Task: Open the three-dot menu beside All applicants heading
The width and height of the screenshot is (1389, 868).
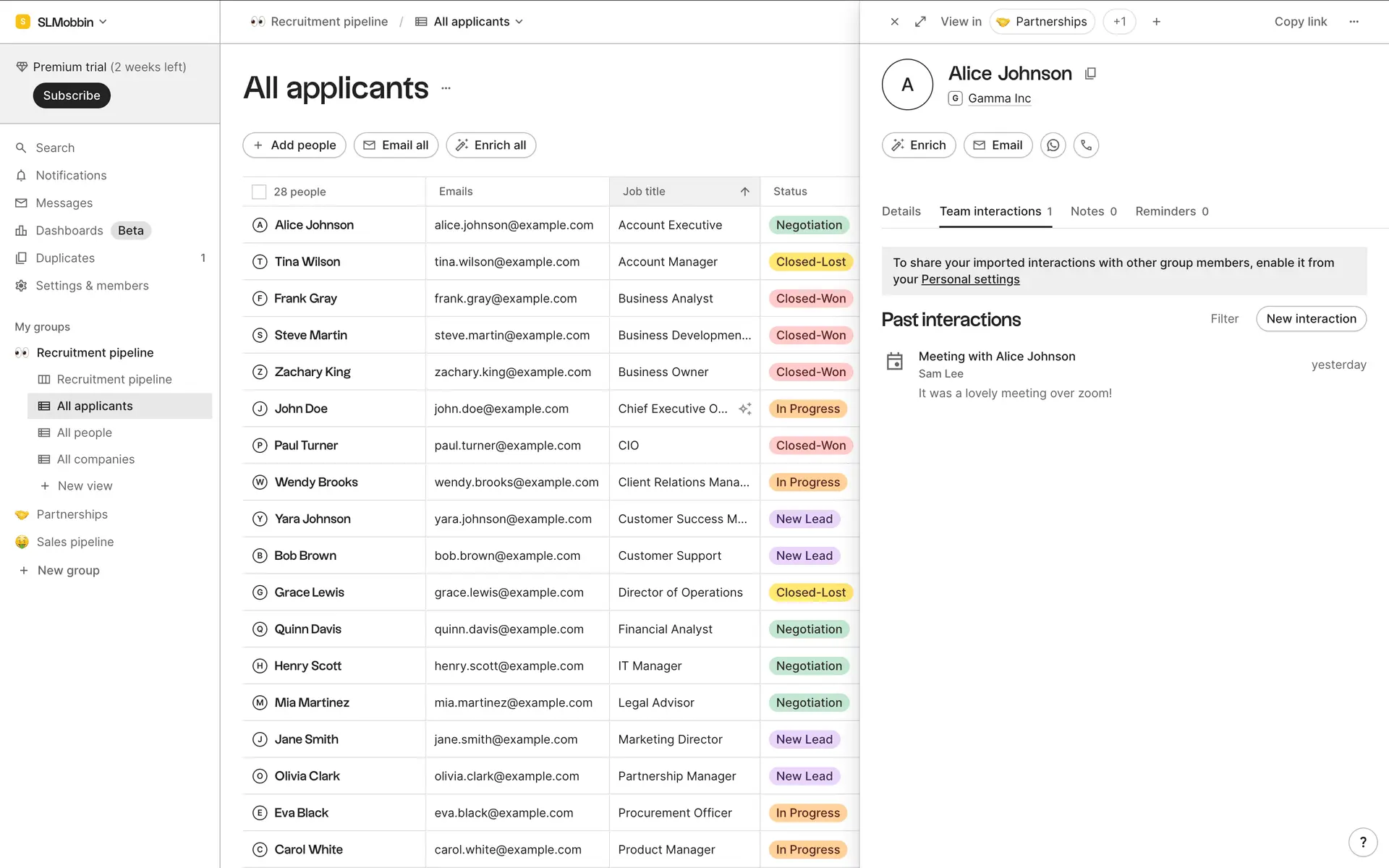Action: tap(446, 88)
